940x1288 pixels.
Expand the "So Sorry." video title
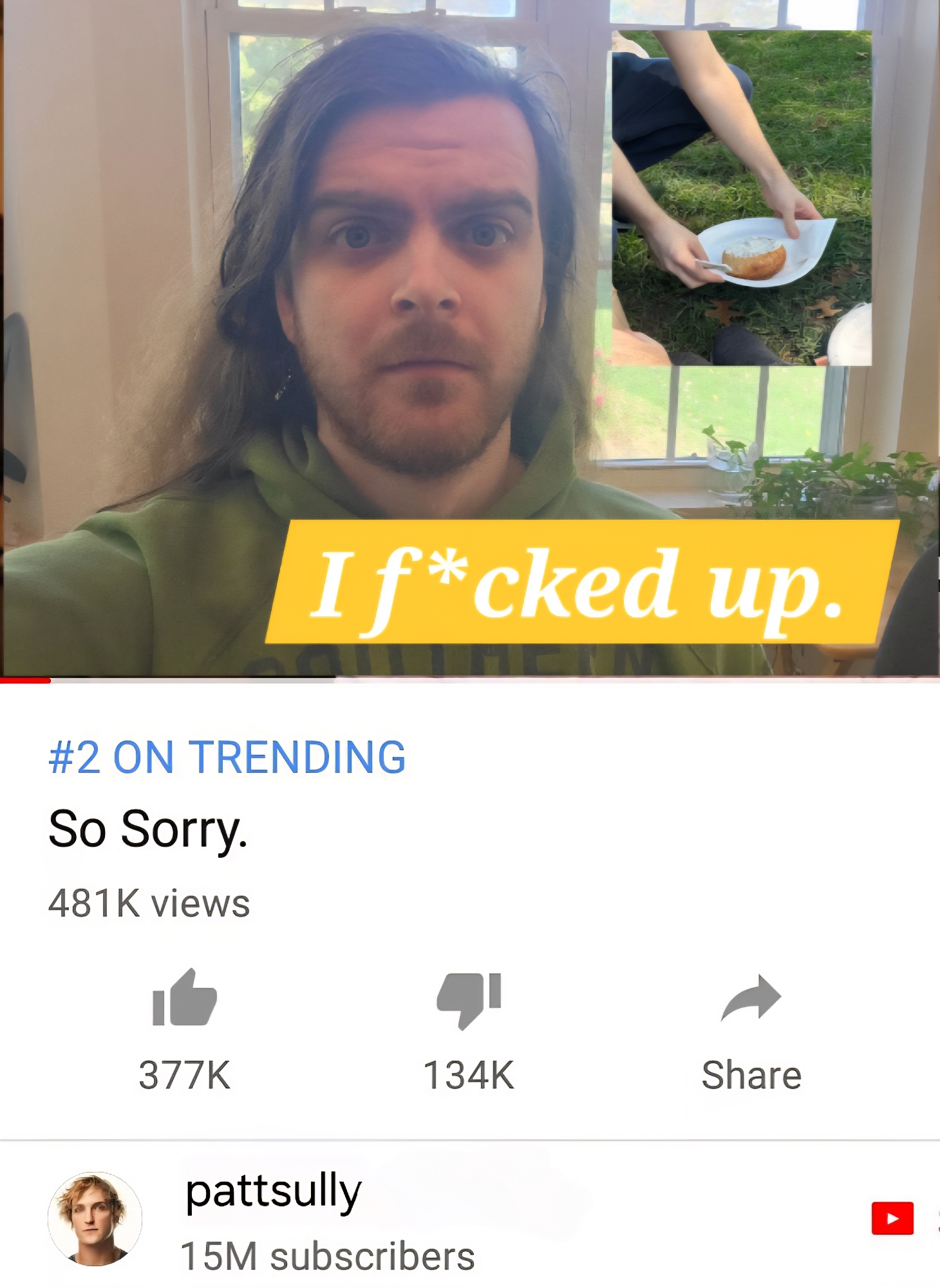[x=148, y=829]
